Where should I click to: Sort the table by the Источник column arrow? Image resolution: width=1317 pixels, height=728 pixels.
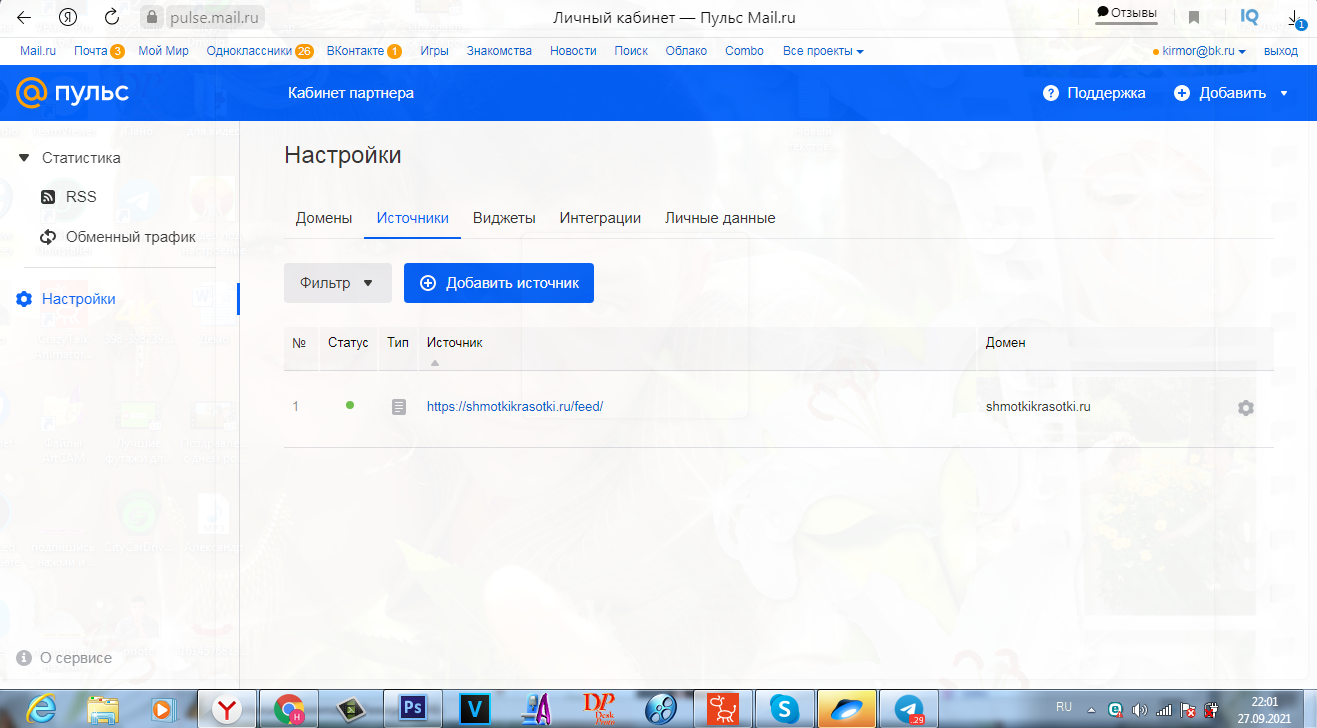[434, 363]
